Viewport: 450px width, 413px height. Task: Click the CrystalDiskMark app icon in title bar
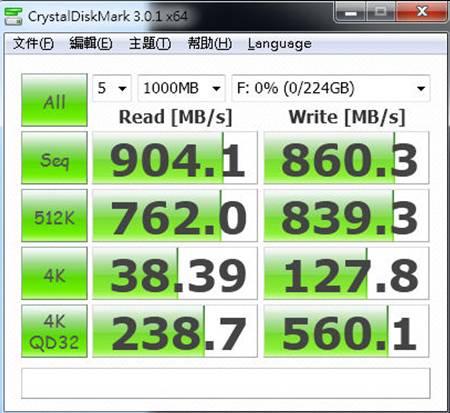(13, 16)
